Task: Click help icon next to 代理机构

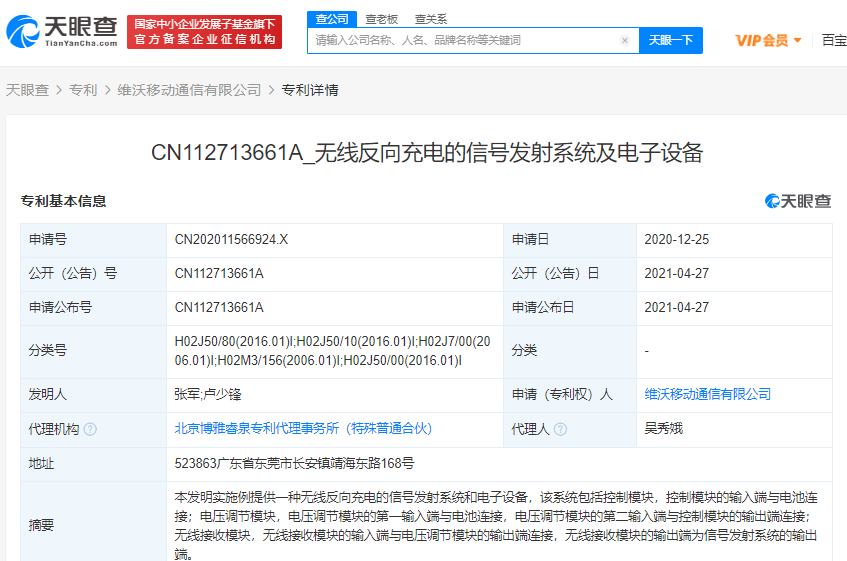Action: click(x=90, y=429)
